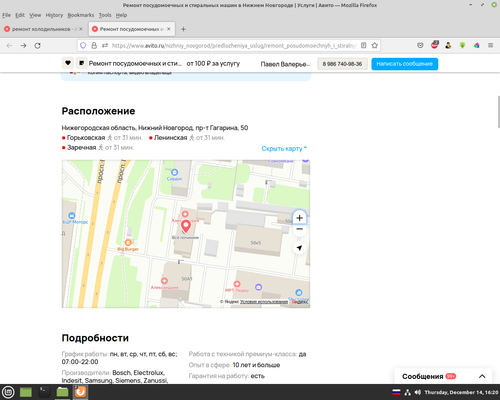Viewport: 500px width, 400px height.
Task: Click the network icon in system tray
Action: (x=407, y=392)
